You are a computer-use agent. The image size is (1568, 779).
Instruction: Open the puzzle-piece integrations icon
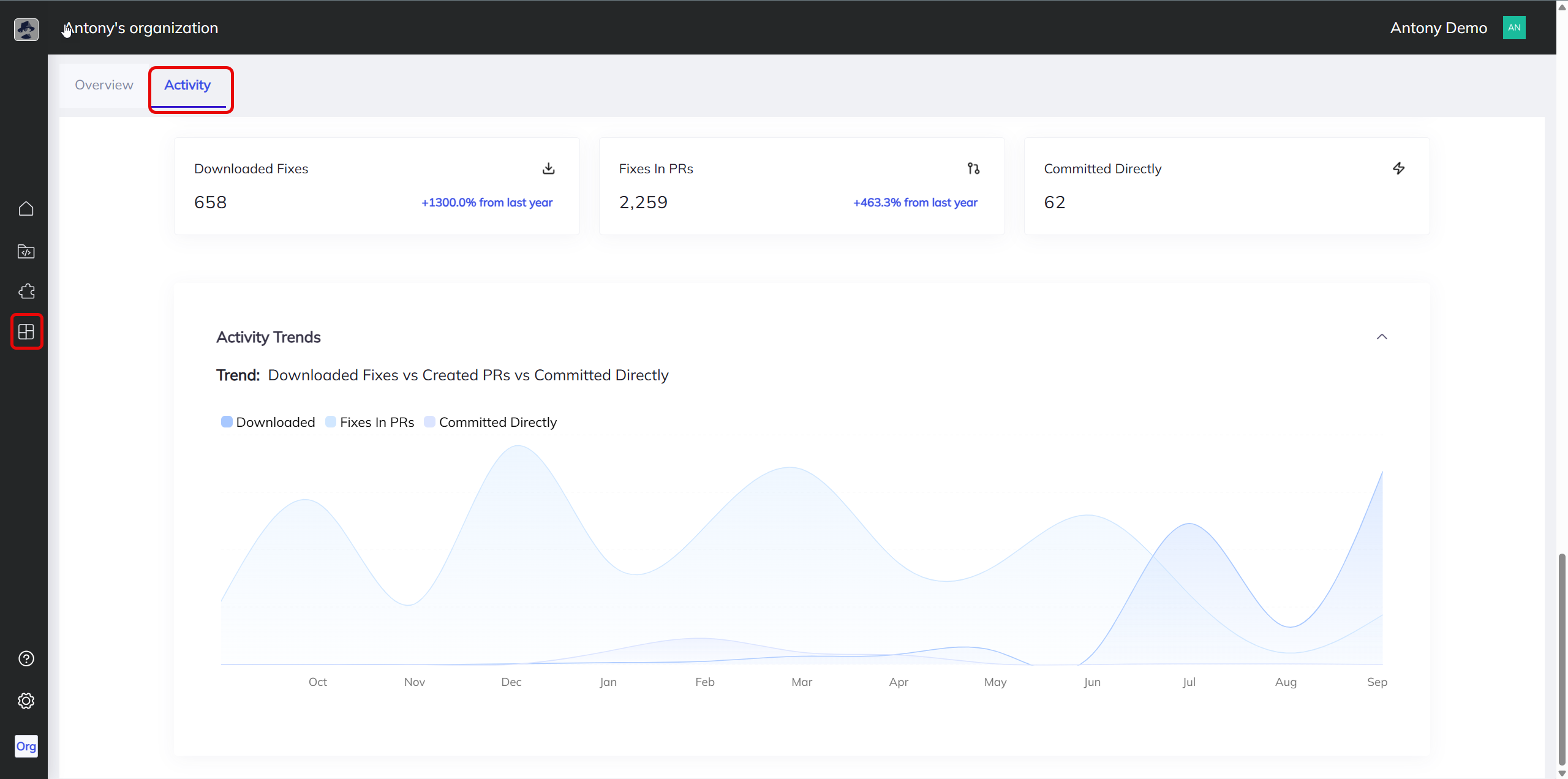[x=26, y=292]
